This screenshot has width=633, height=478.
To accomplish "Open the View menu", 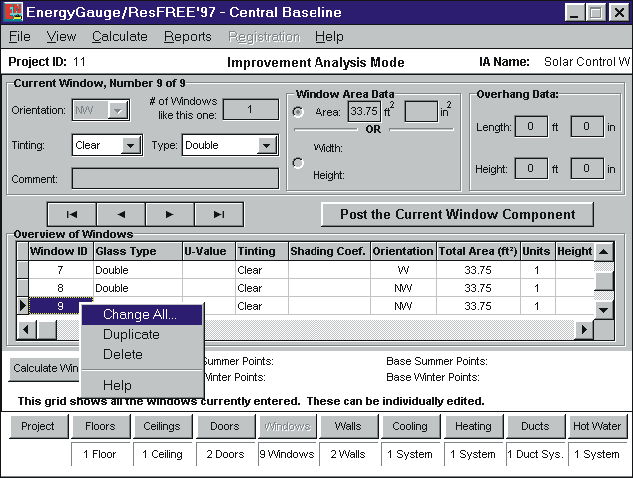I will pos(61,37).
